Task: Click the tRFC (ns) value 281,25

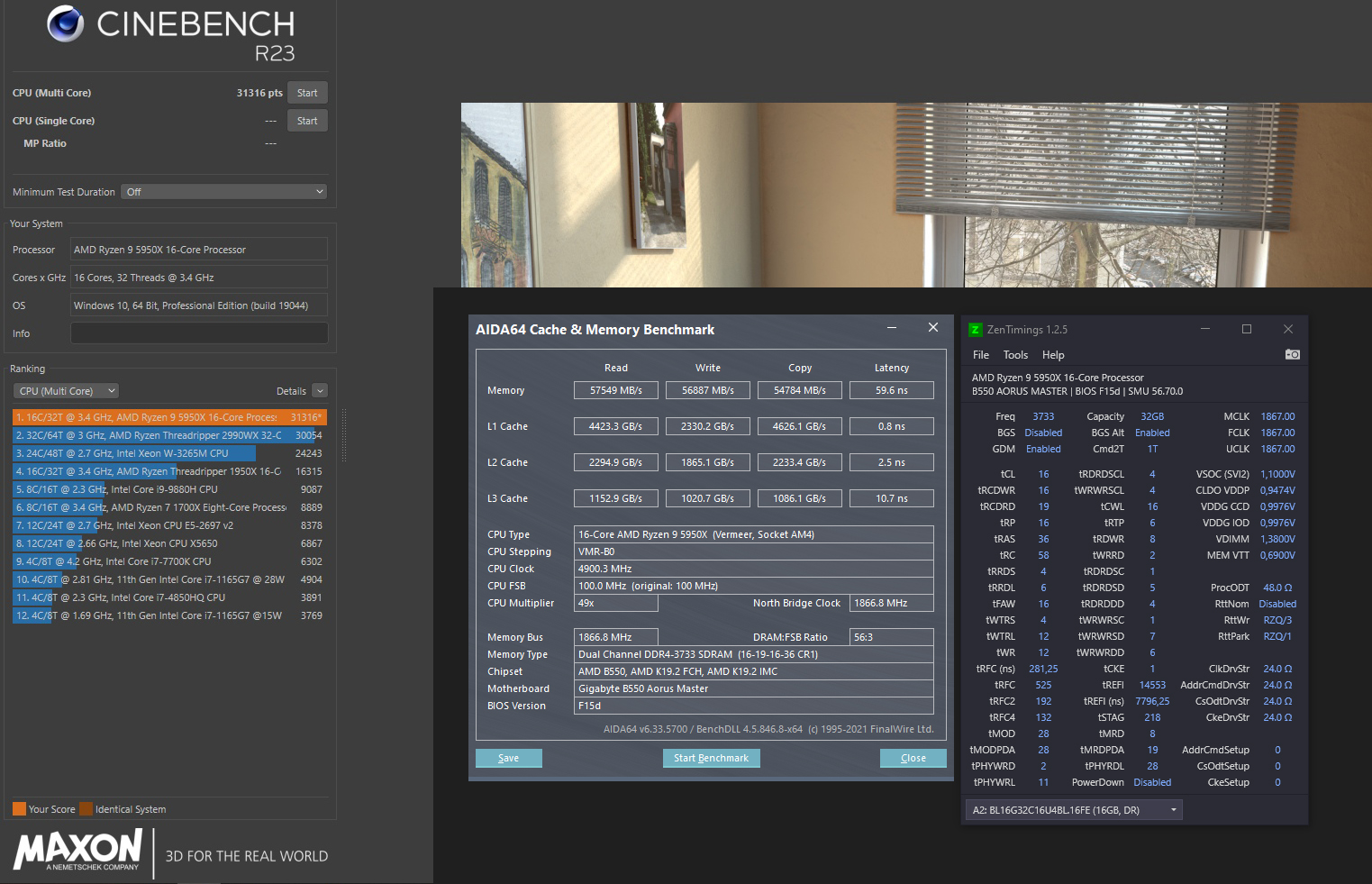Action: point(1043,669)
